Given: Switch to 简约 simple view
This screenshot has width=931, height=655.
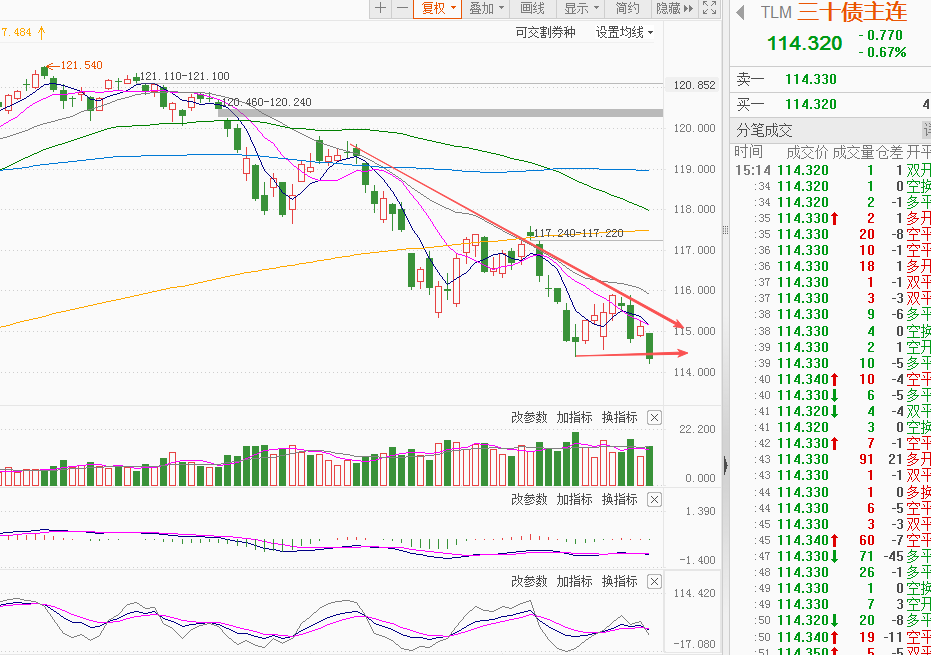Looking at the screenshot, I should (627, 8).
